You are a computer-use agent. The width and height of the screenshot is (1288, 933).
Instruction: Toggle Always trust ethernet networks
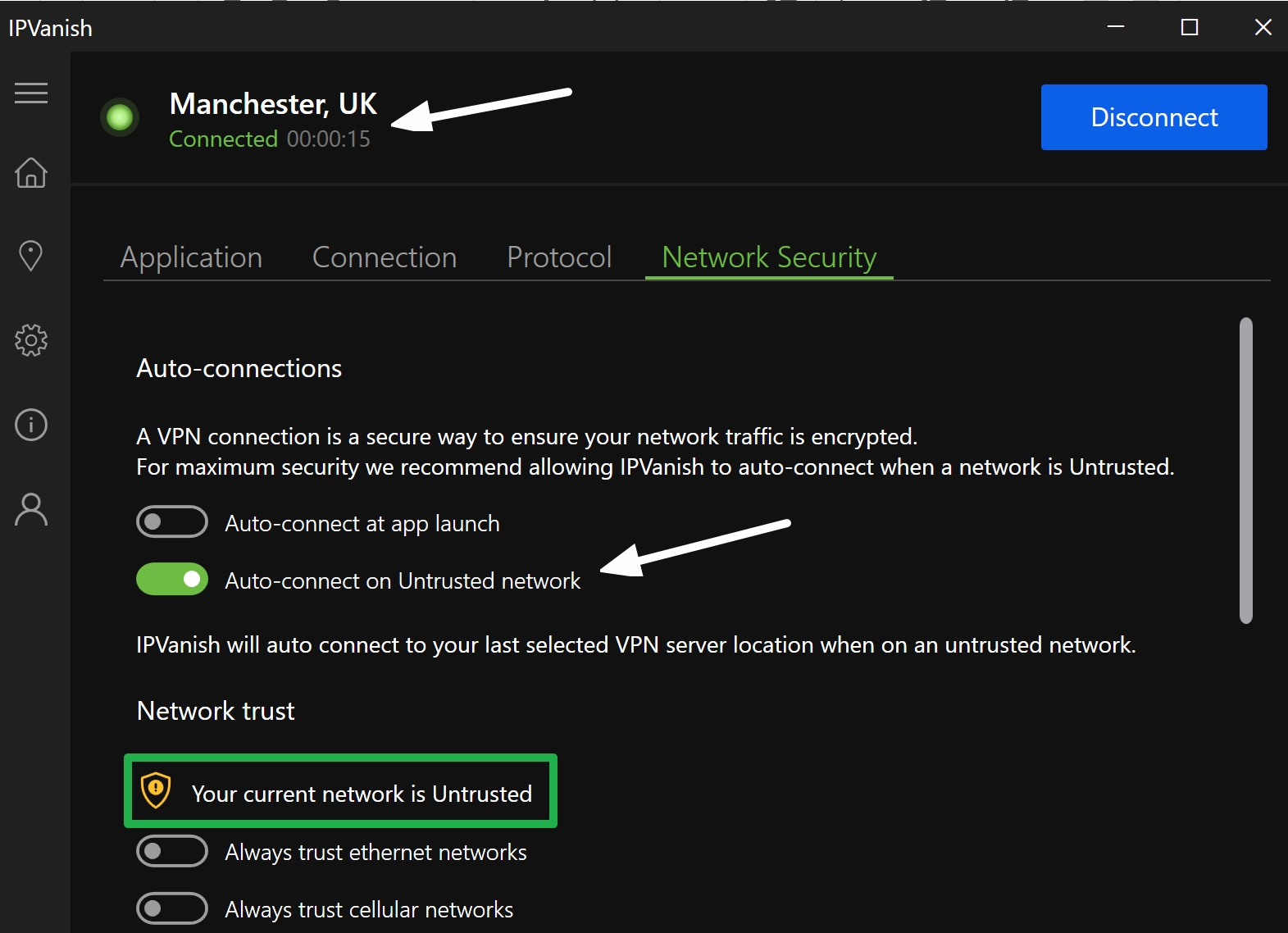[x=172, y=851]
